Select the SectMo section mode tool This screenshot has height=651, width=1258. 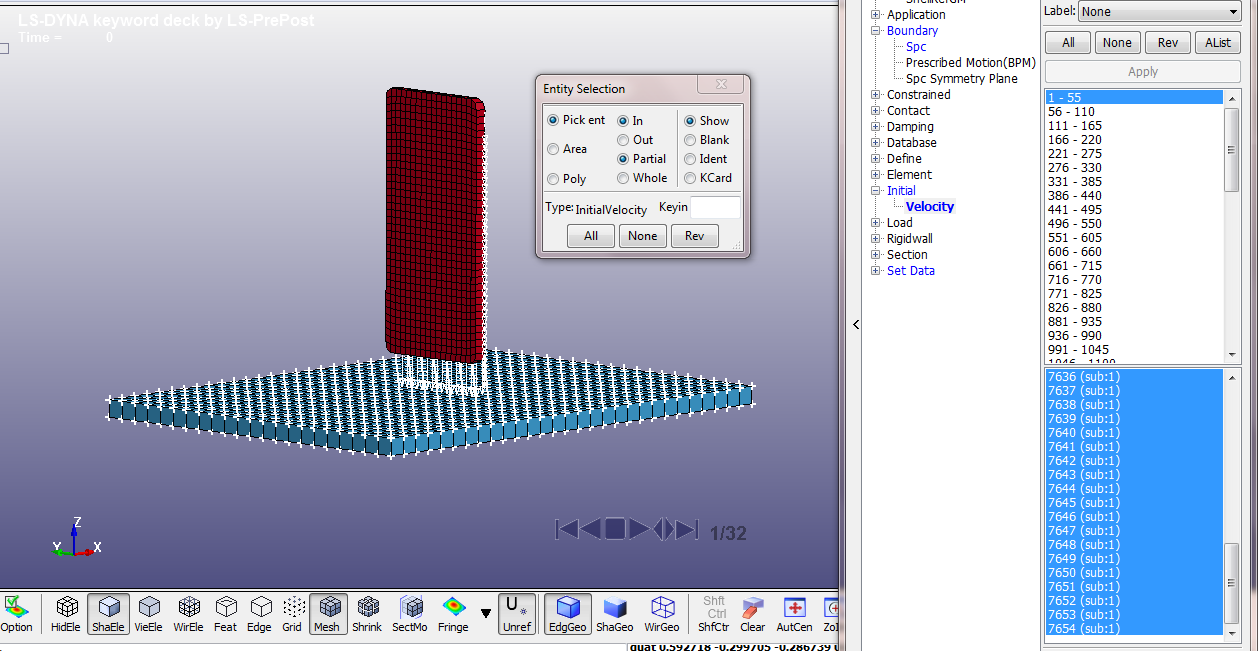coord(410,614)
